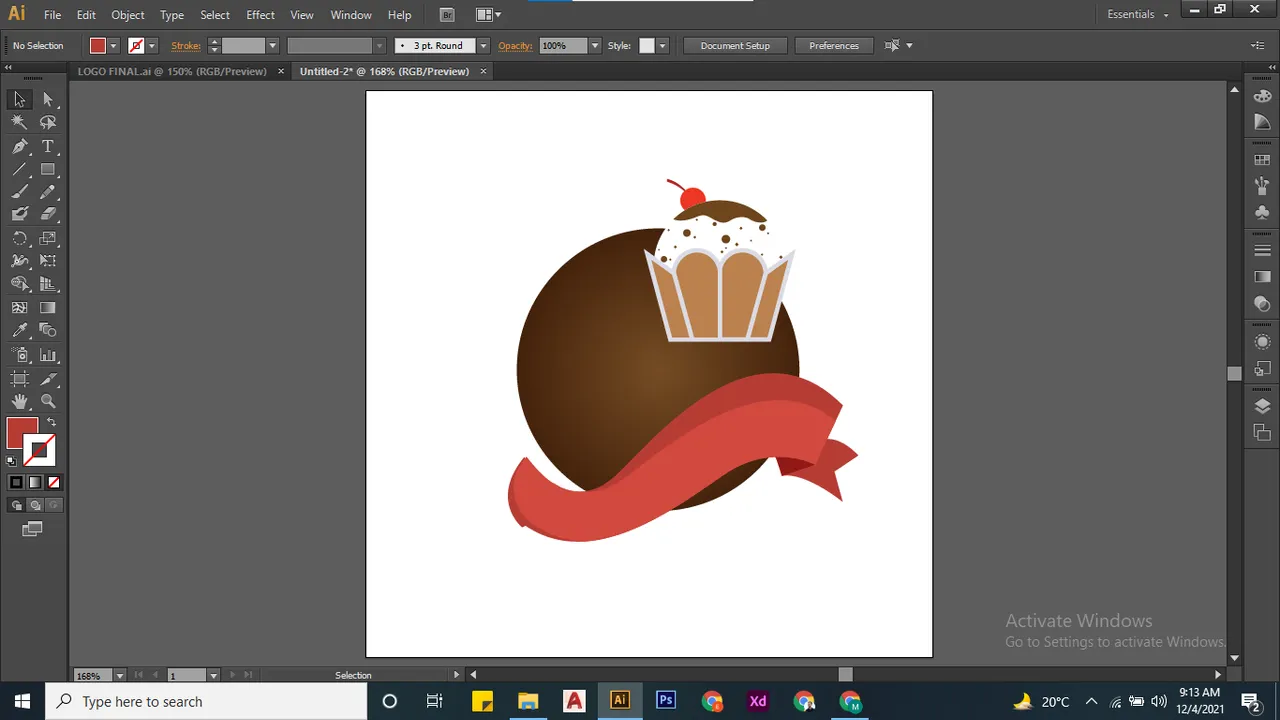
Task: Select the Line Segment tool
Action: point(19,169)
